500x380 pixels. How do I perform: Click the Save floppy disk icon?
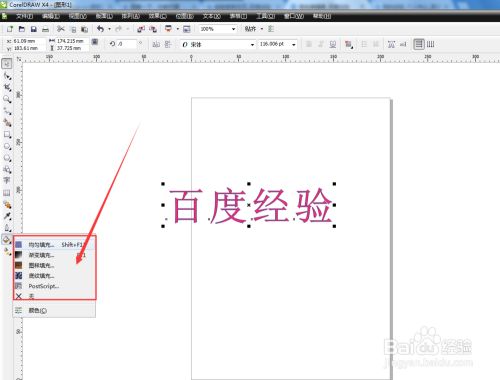point(34,29)
